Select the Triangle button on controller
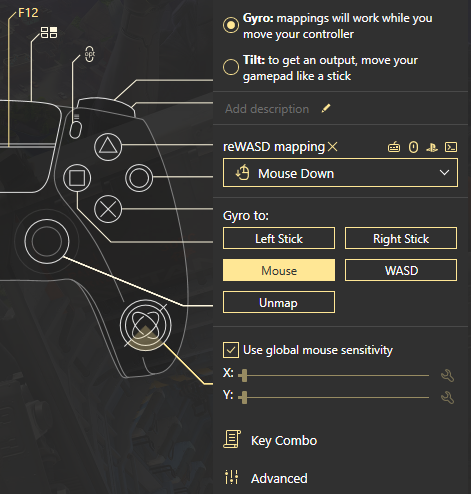 pyautogui.click(x=108, y=147)
